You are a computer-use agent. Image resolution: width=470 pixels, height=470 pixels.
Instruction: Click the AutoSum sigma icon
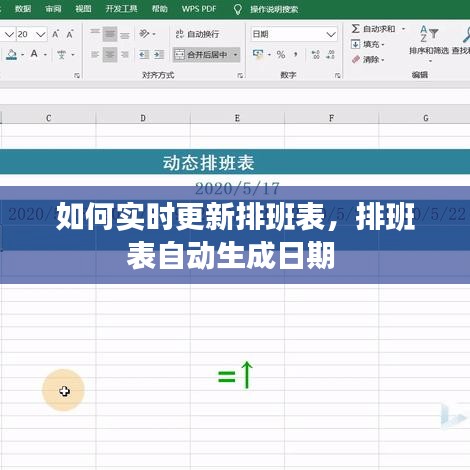point(355,29)
